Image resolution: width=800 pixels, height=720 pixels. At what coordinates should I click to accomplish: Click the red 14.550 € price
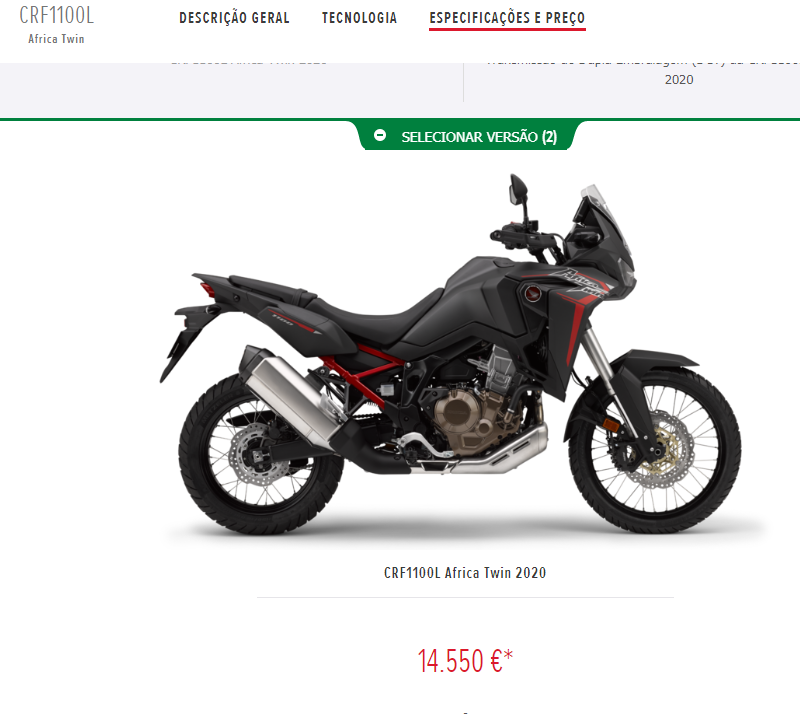point(459,661)
